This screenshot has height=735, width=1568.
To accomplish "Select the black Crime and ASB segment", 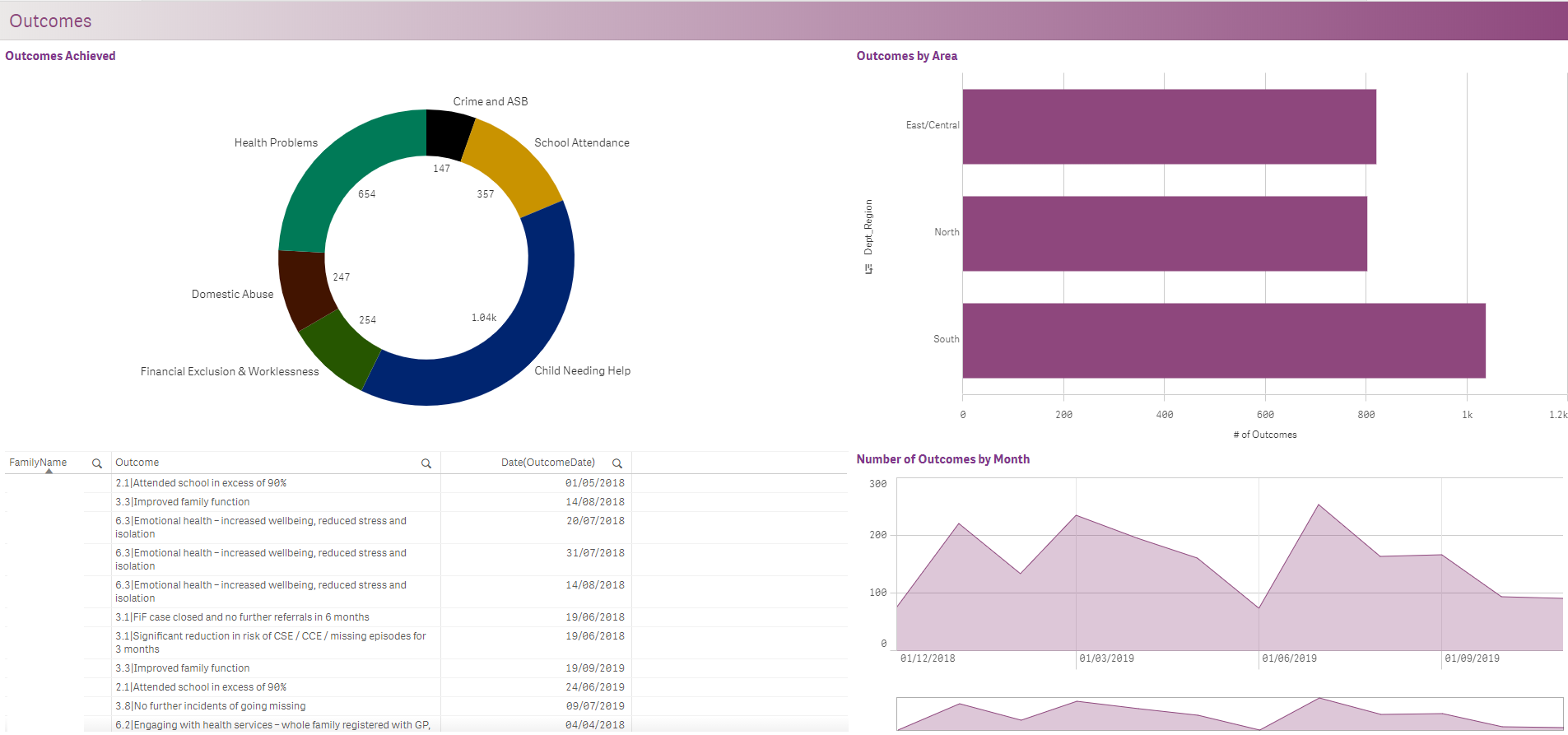I will point(449,133).
